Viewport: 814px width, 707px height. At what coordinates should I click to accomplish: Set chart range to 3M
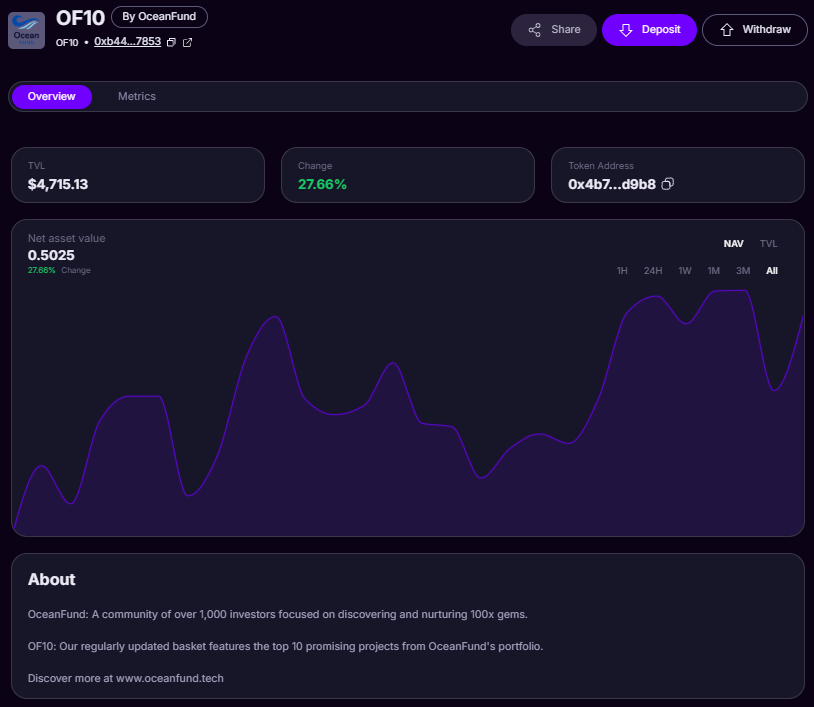743,270
